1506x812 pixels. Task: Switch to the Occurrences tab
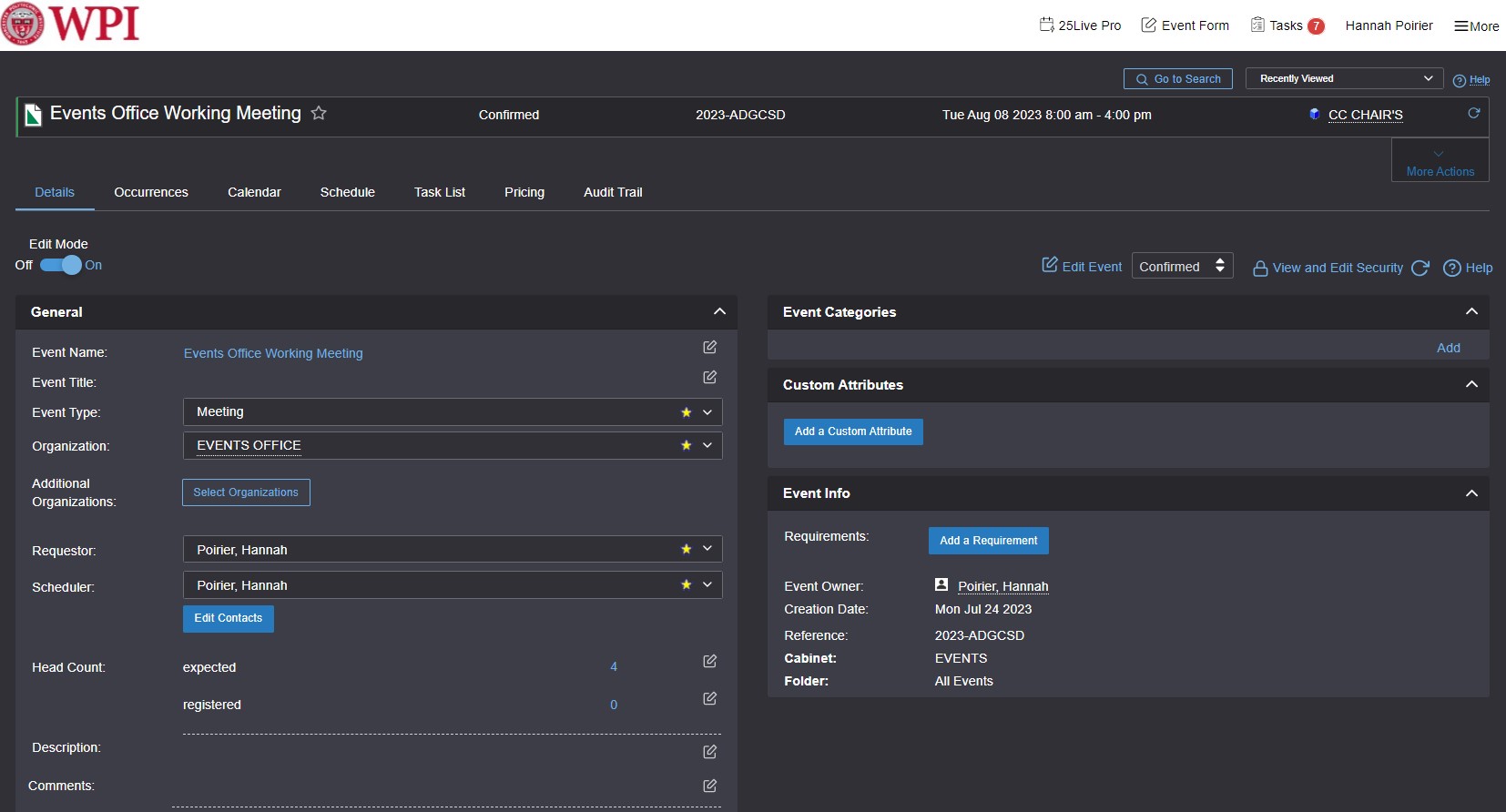[151, 193]
